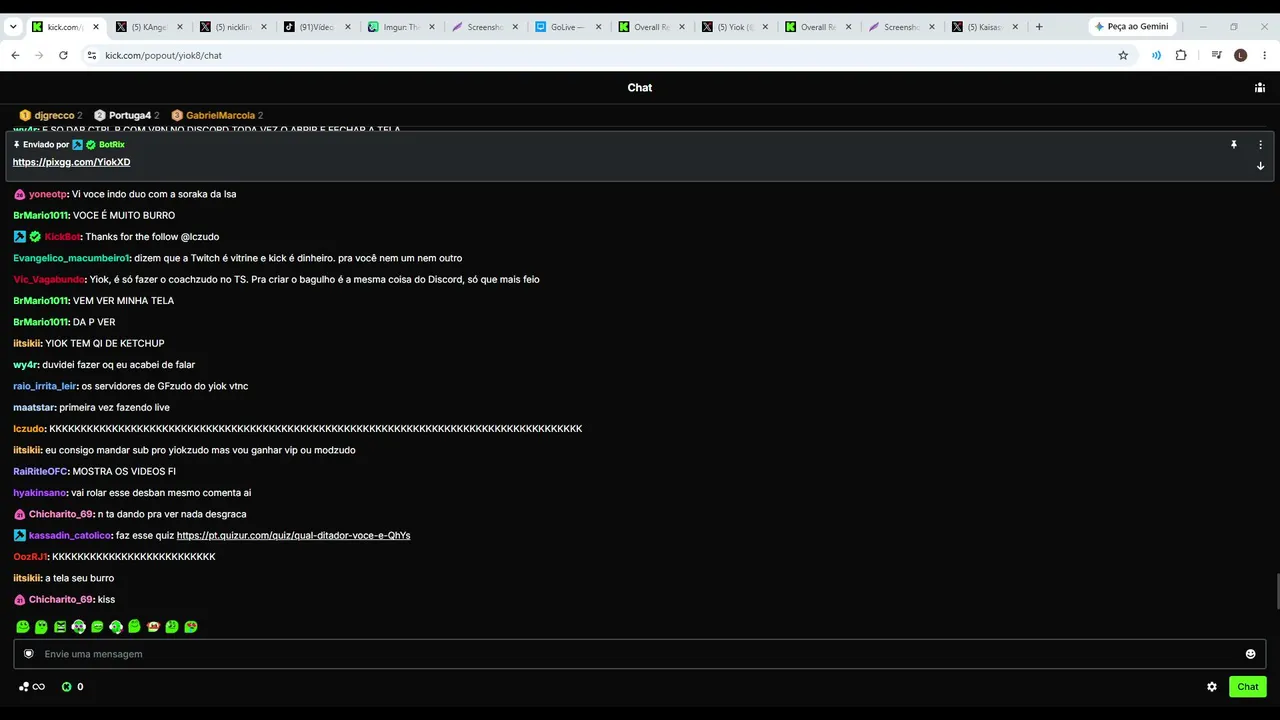Open the tab search dropdown arrow
The height and width of the screenshot is (720, 1280).
pos(13,27)
